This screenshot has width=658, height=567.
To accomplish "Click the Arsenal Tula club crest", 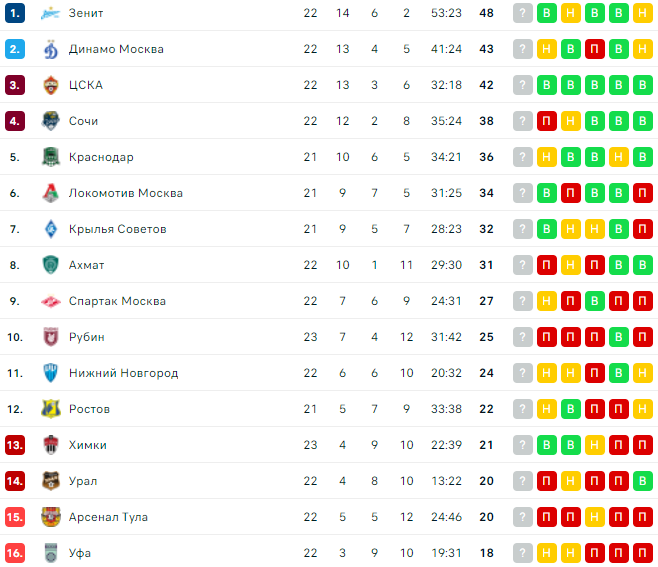I will click(51, 517).
